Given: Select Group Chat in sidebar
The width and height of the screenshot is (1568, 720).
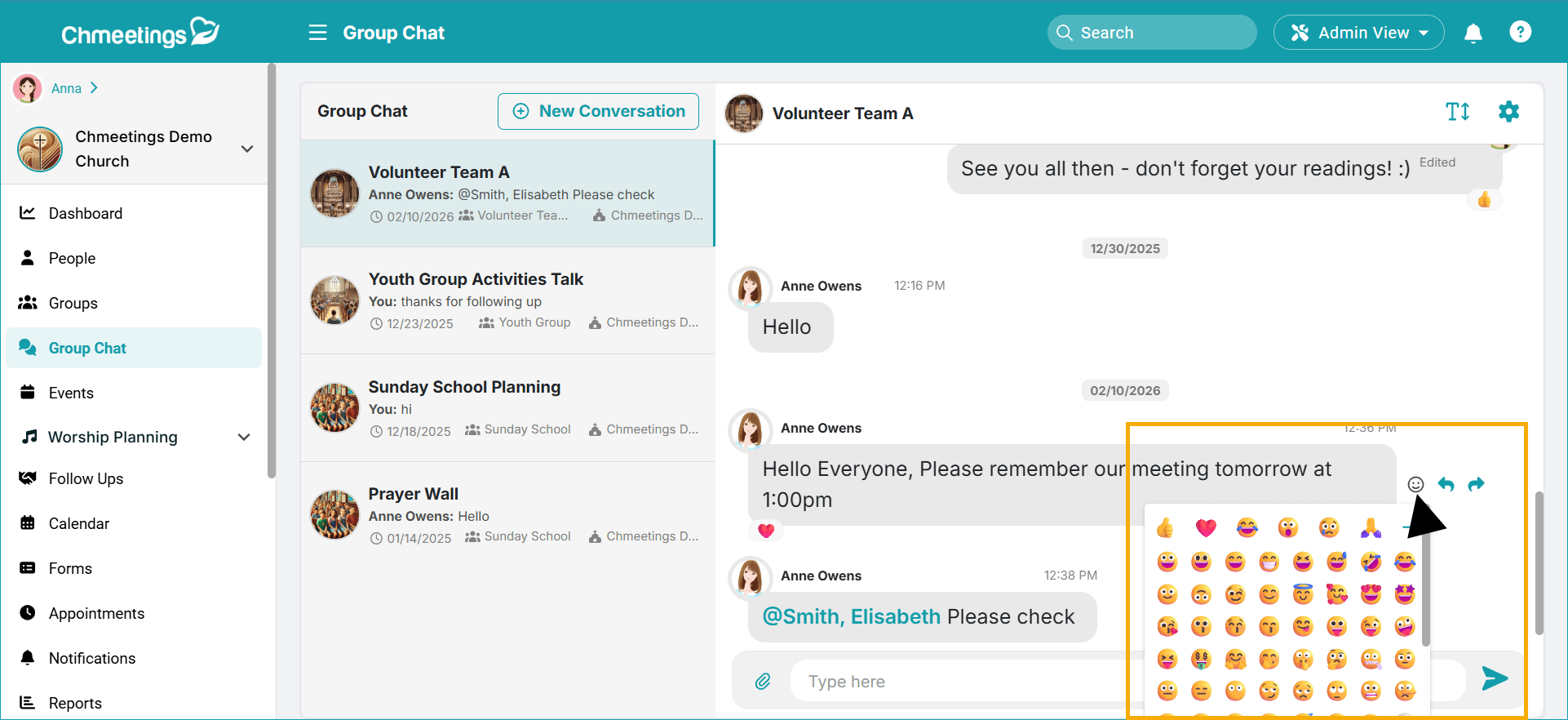Looking at the screenshot, I should coord(134,348).
